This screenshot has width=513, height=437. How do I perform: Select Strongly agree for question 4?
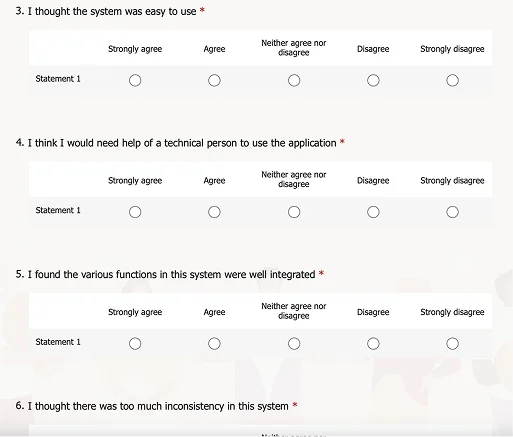point(135,212)
